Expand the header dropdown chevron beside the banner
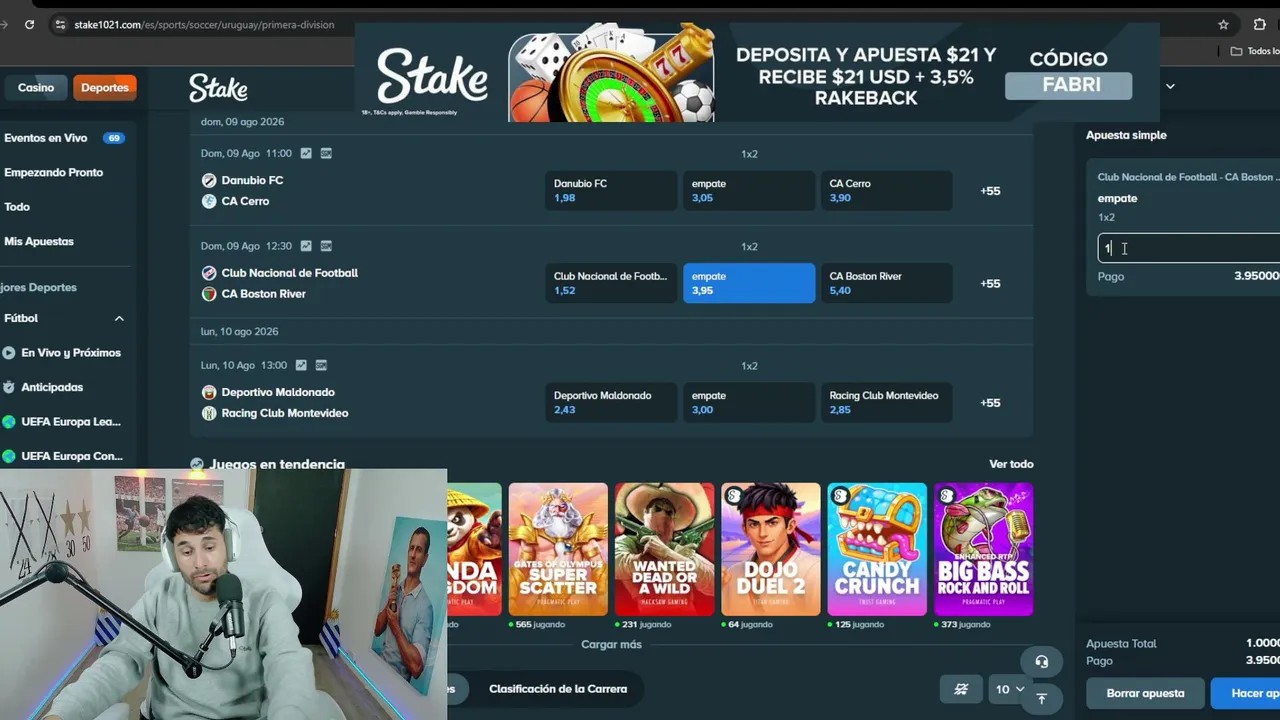 click(1170, 87)
